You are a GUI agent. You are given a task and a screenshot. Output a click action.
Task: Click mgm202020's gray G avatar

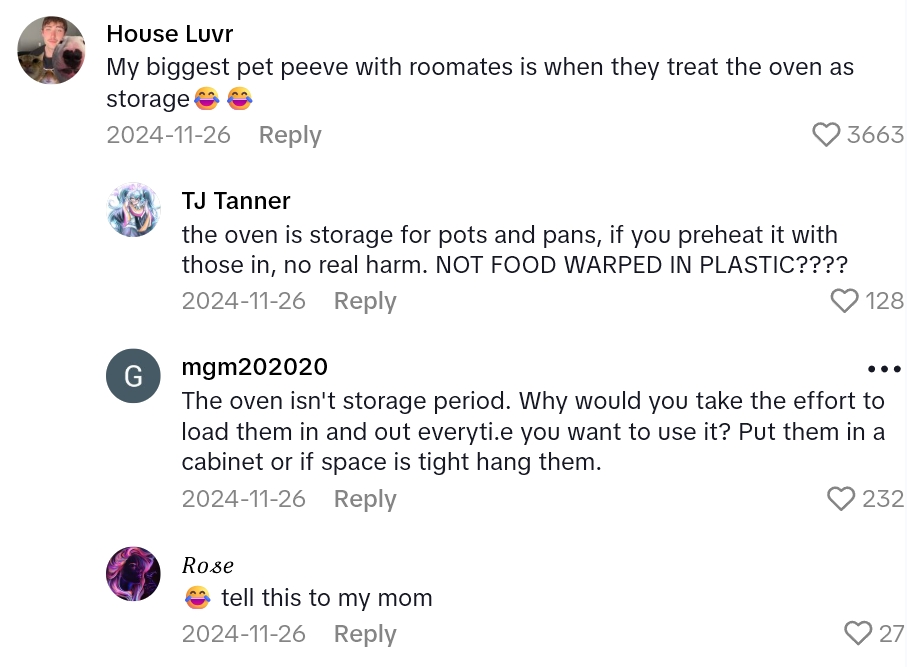pyautogui.click(x=133, y=376)
